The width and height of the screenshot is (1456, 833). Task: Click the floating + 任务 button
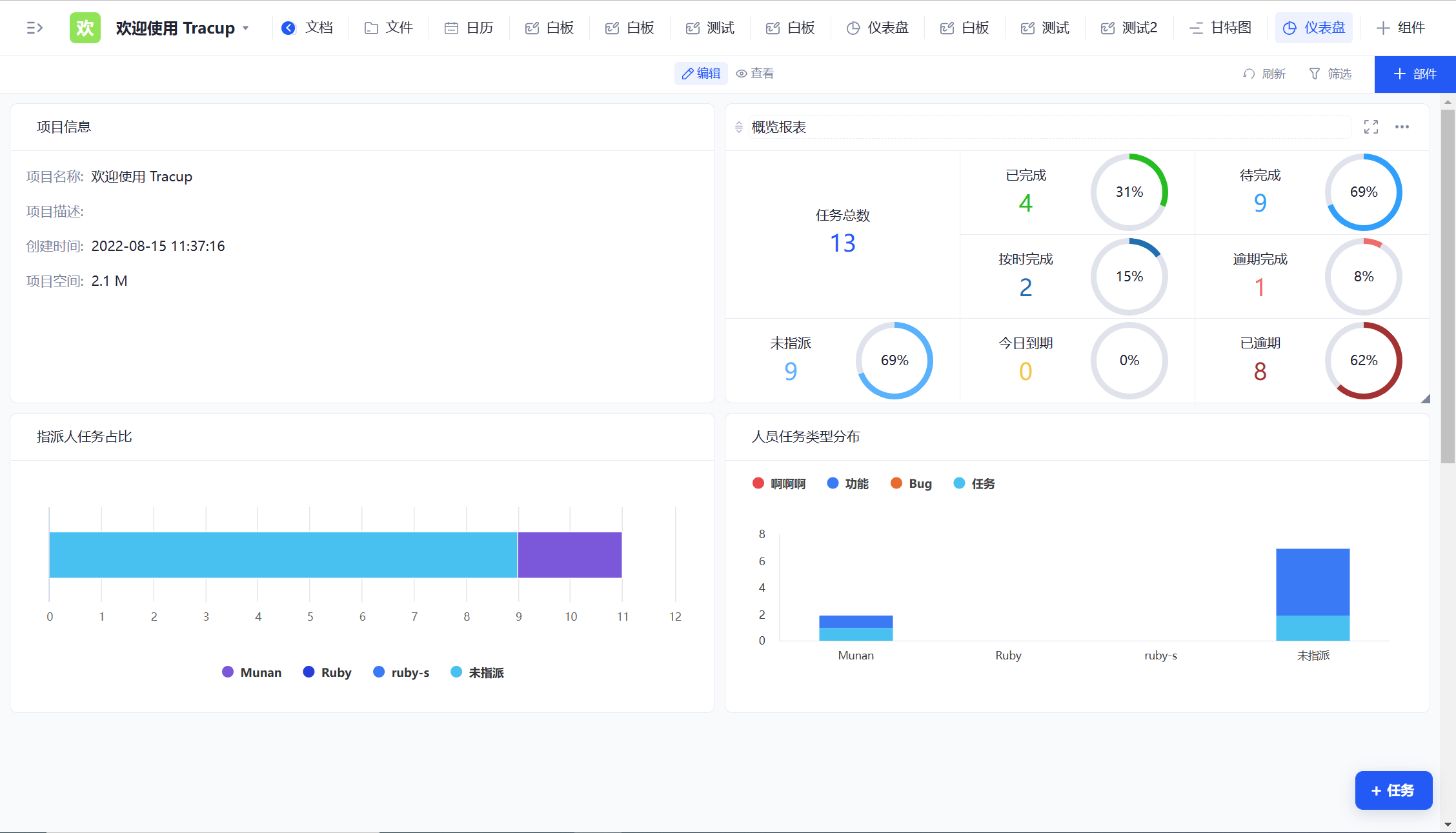1393,790
